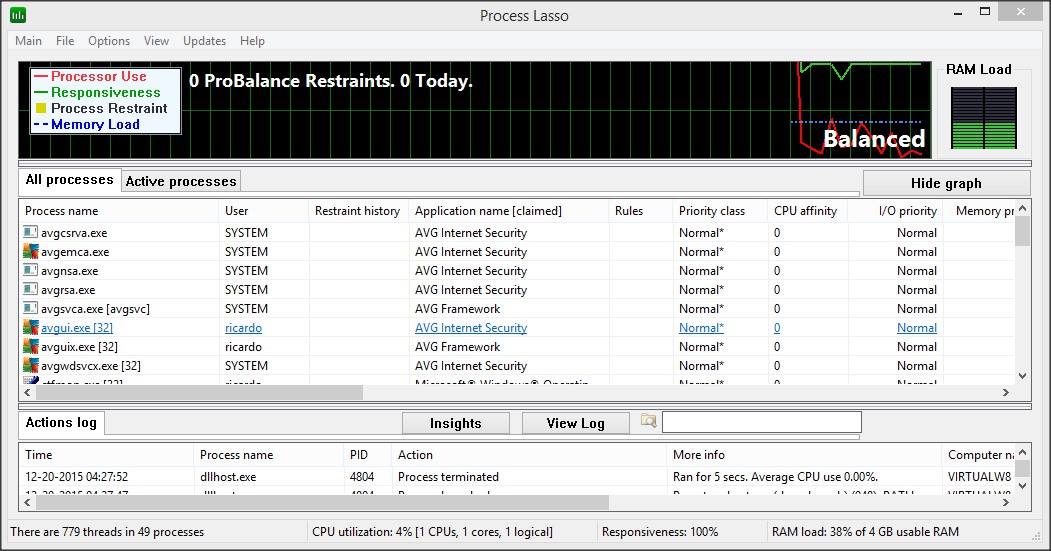Click the View Log button

(x=575, y=424)
